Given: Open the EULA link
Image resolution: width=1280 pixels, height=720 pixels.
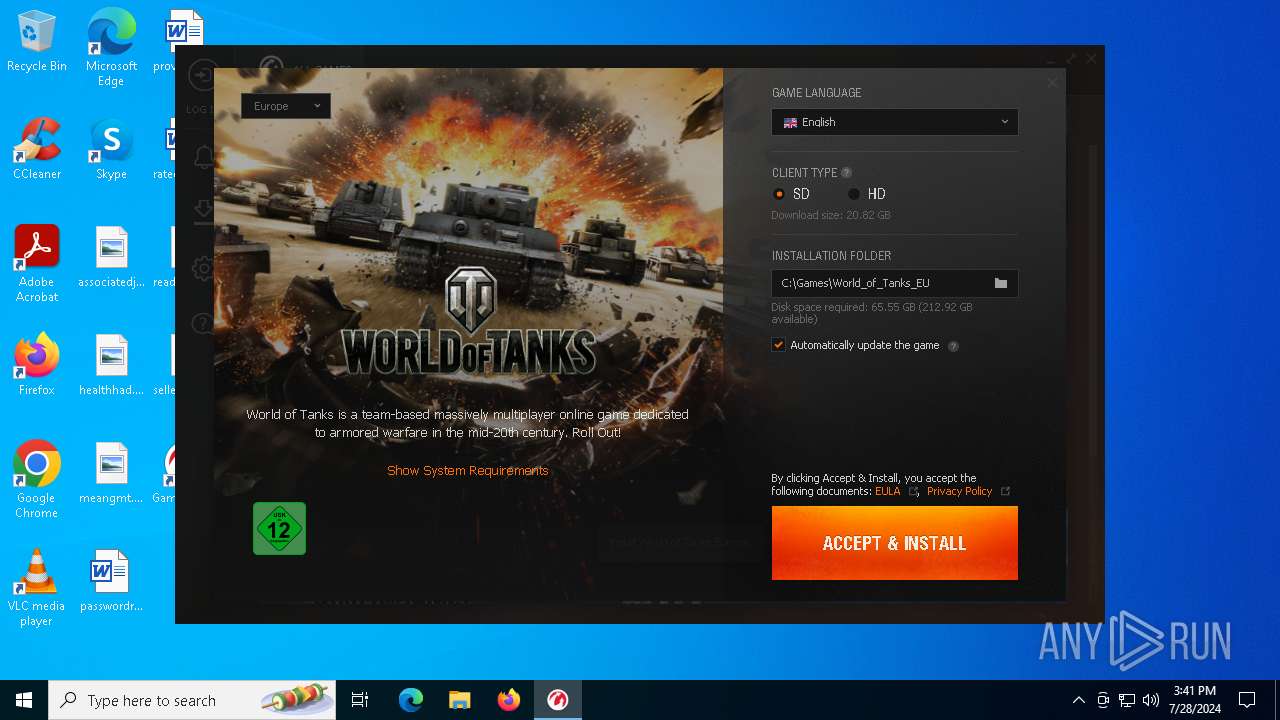Looking at the screenshot, I should (888, 491).
